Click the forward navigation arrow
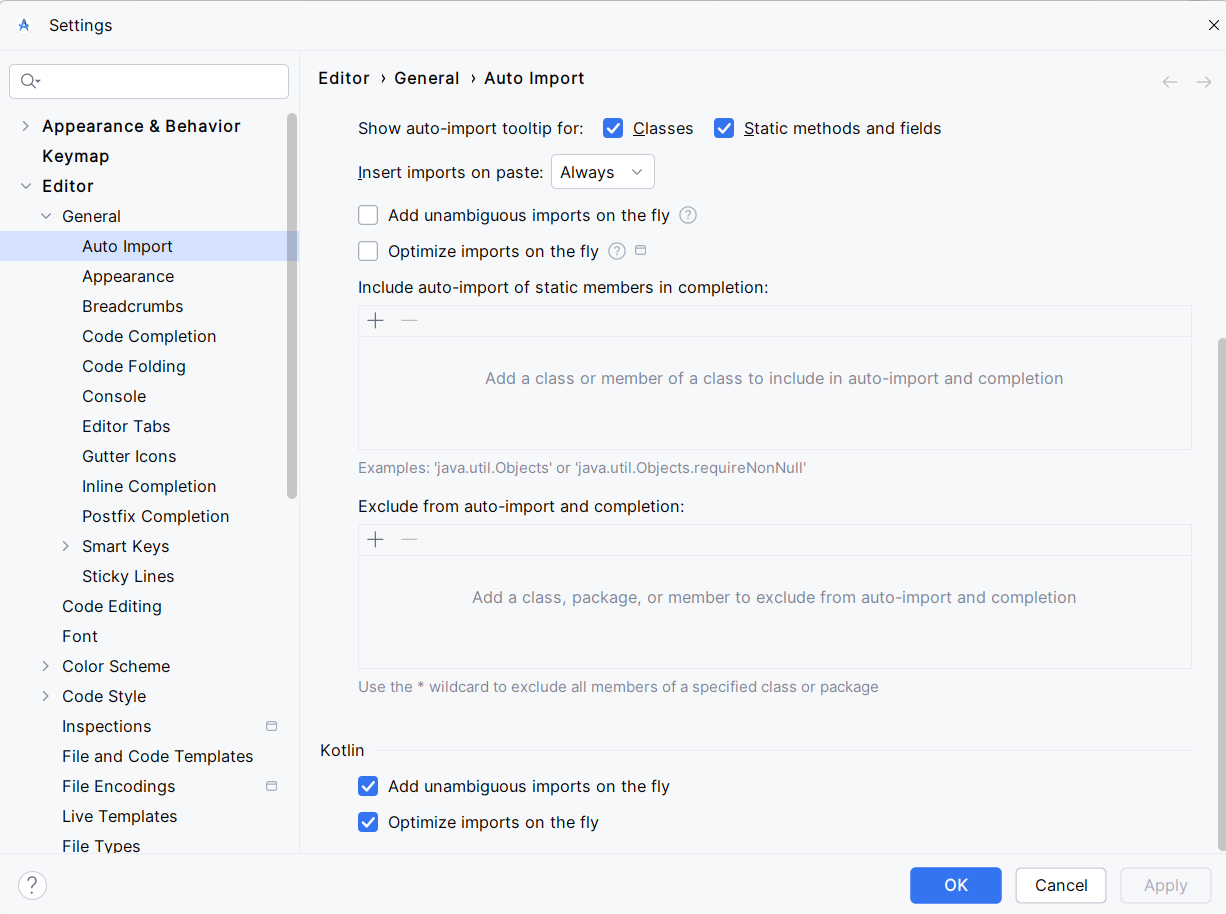 click(1203, 82)
